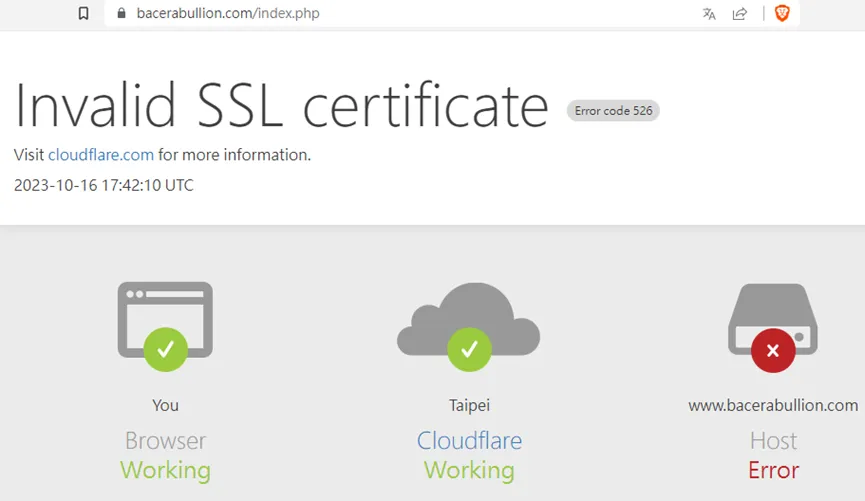
Task: Open the translate page icon
Action: pyautogui.click(x=709, y=14)
